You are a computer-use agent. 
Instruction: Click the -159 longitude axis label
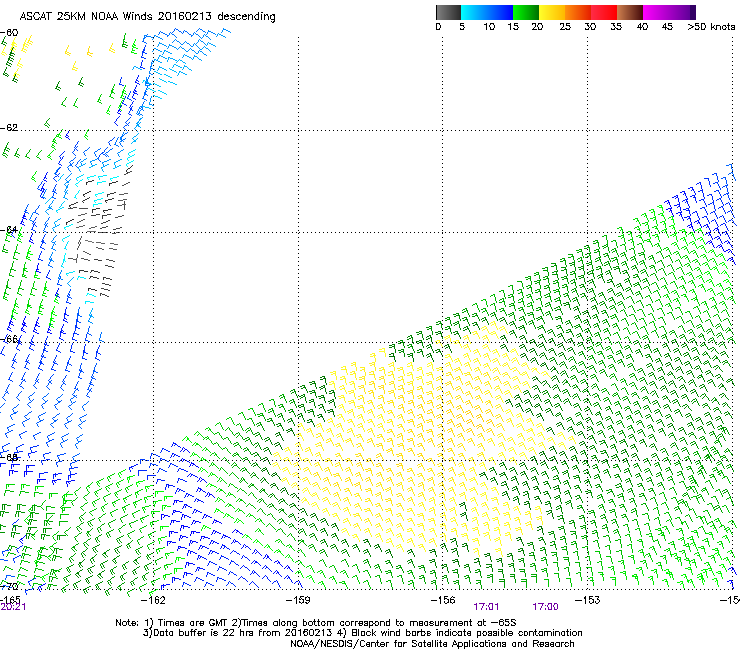[x=298, y=600]
